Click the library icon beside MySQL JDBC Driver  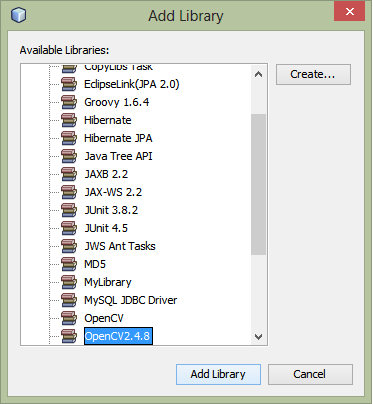(69, 300)
